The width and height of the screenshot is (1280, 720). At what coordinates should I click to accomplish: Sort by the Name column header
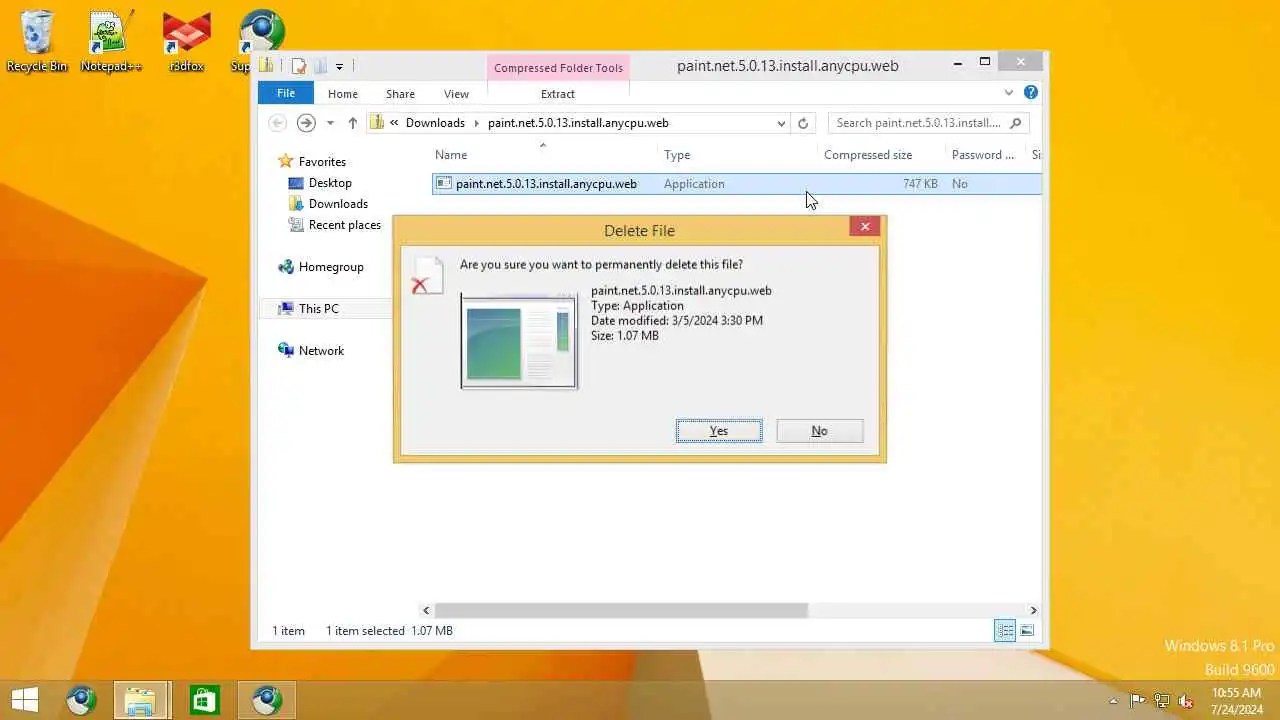tap(544, 155)
